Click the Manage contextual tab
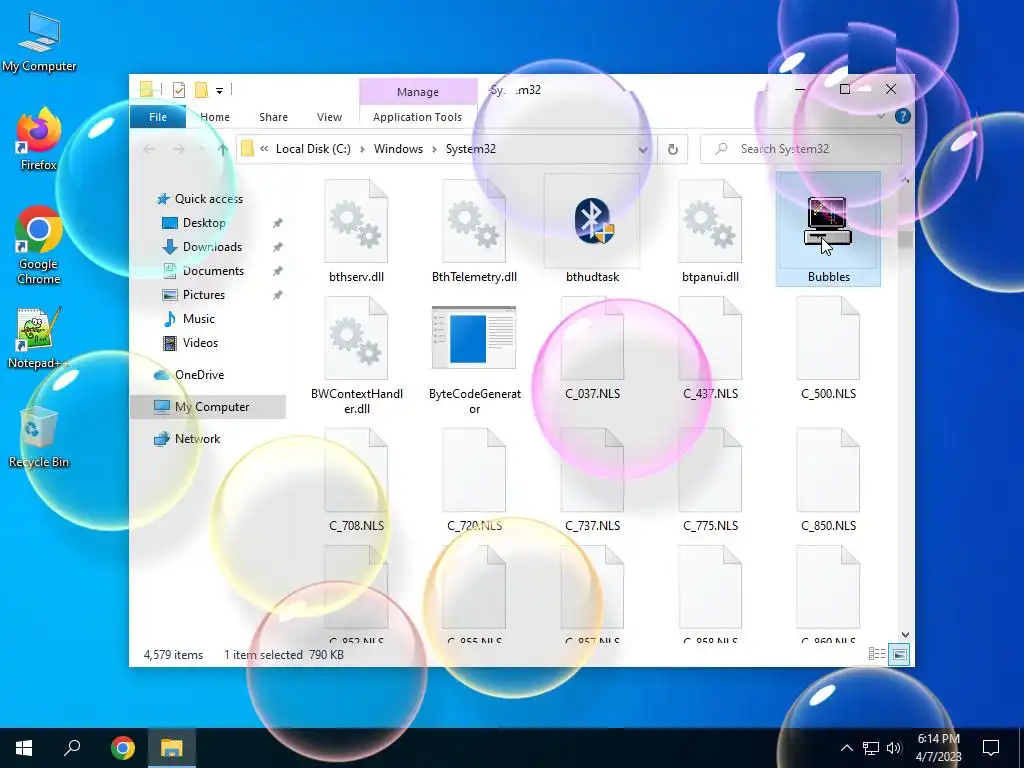Image resolution: width=1024 pixels, height=768 pixels. click(x=418, y=92)
